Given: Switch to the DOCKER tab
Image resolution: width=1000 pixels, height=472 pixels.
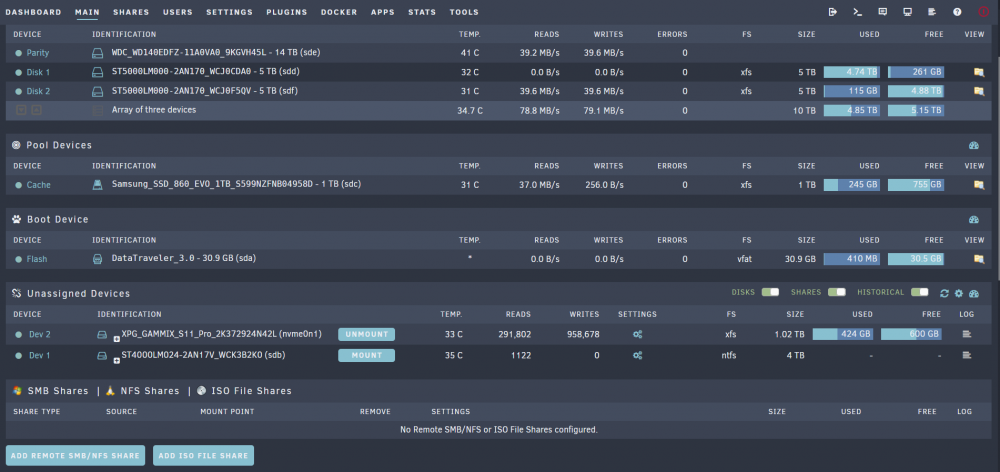Looking at the screenshot, I should tap(339, 12).
